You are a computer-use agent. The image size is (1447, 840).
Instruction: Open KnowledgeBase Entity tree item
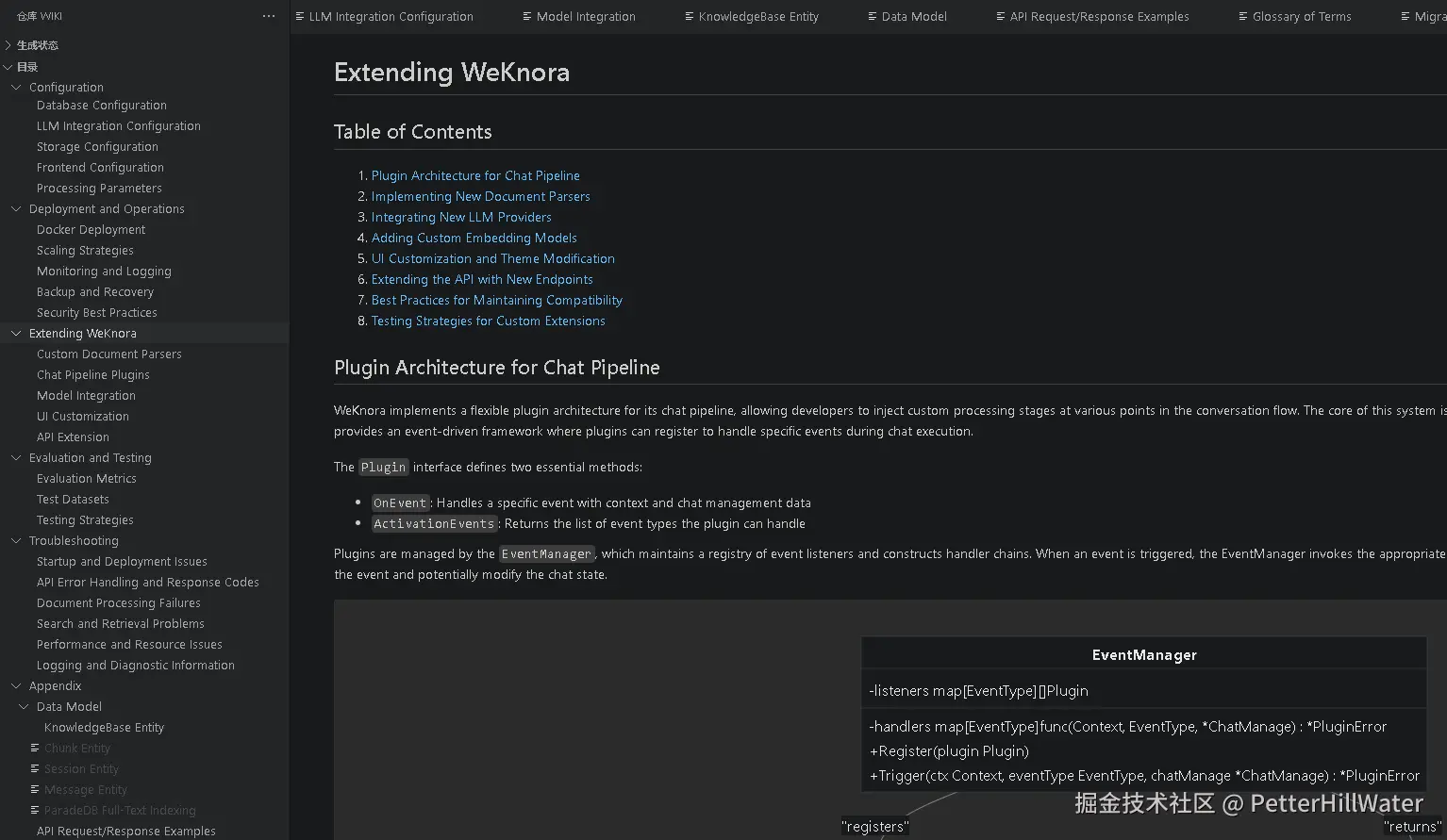(104, 728)
